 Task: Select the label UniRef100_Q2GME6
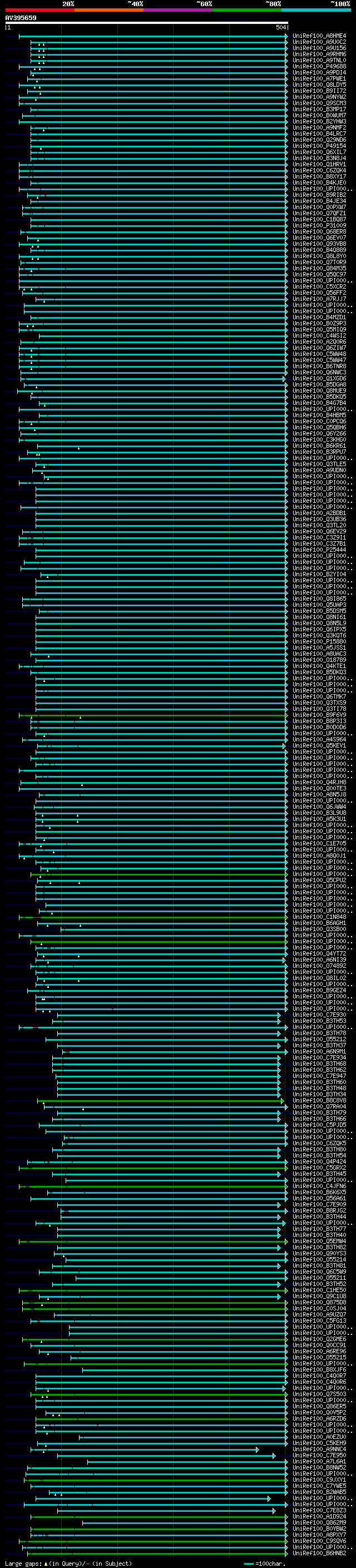pyautogui.click(x=319, y=1339)
